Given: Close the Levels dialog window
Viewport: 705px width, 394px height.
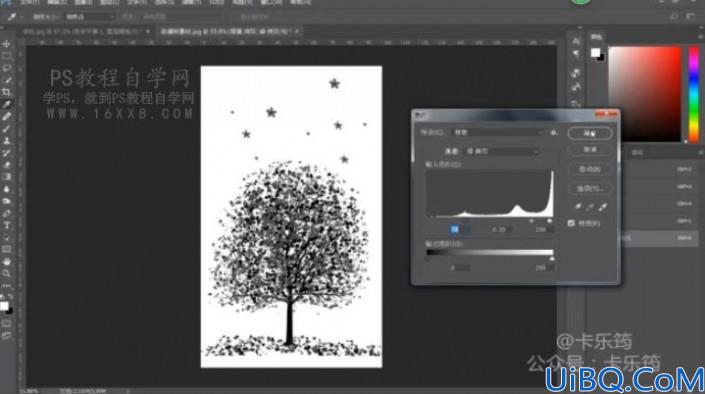Looking at the screenshot, I should 606,114.
